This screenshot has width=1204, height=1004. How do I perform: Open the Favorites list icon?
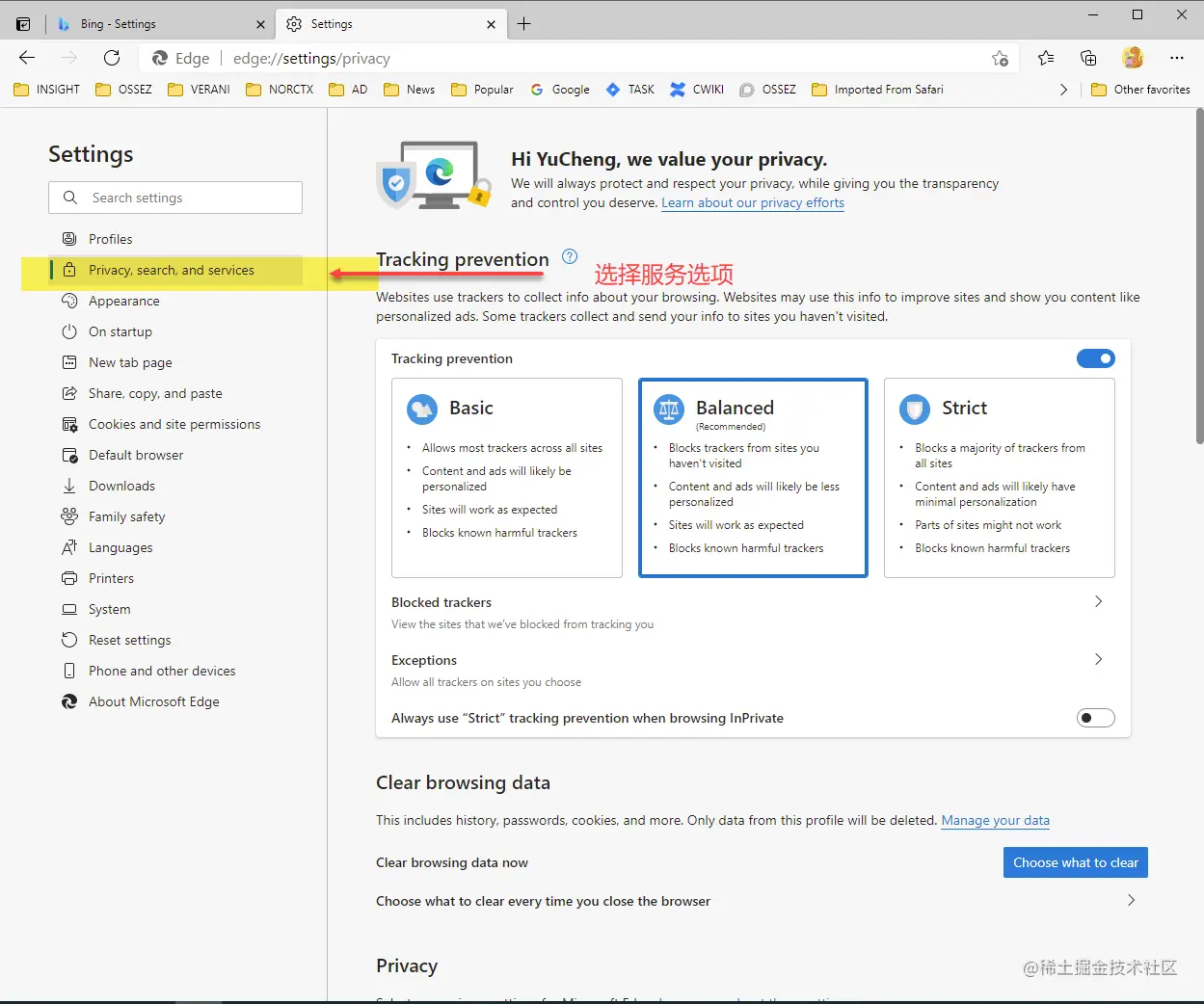pos(1046,58)
